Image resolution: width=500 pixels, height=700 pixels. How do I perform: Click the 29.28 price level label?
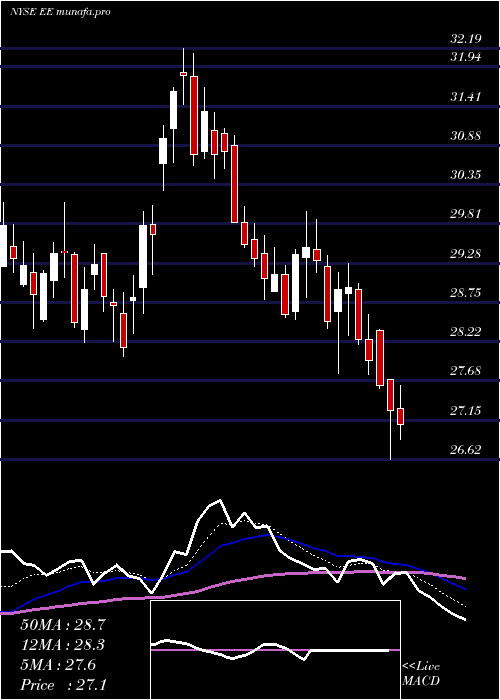(x=466, y=254)
